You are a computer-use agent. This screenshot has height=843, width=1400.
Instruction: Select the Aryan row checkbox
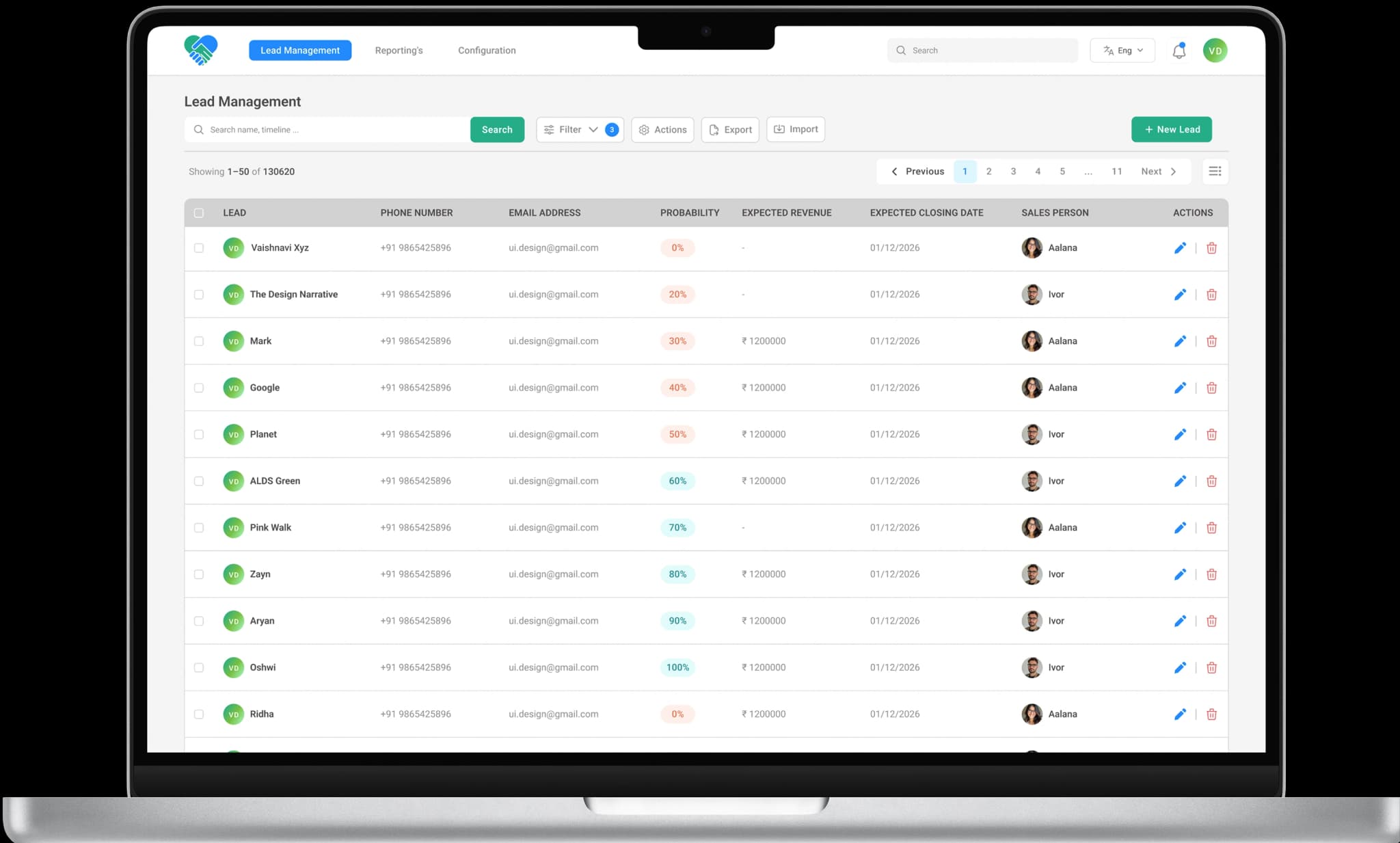199,621
